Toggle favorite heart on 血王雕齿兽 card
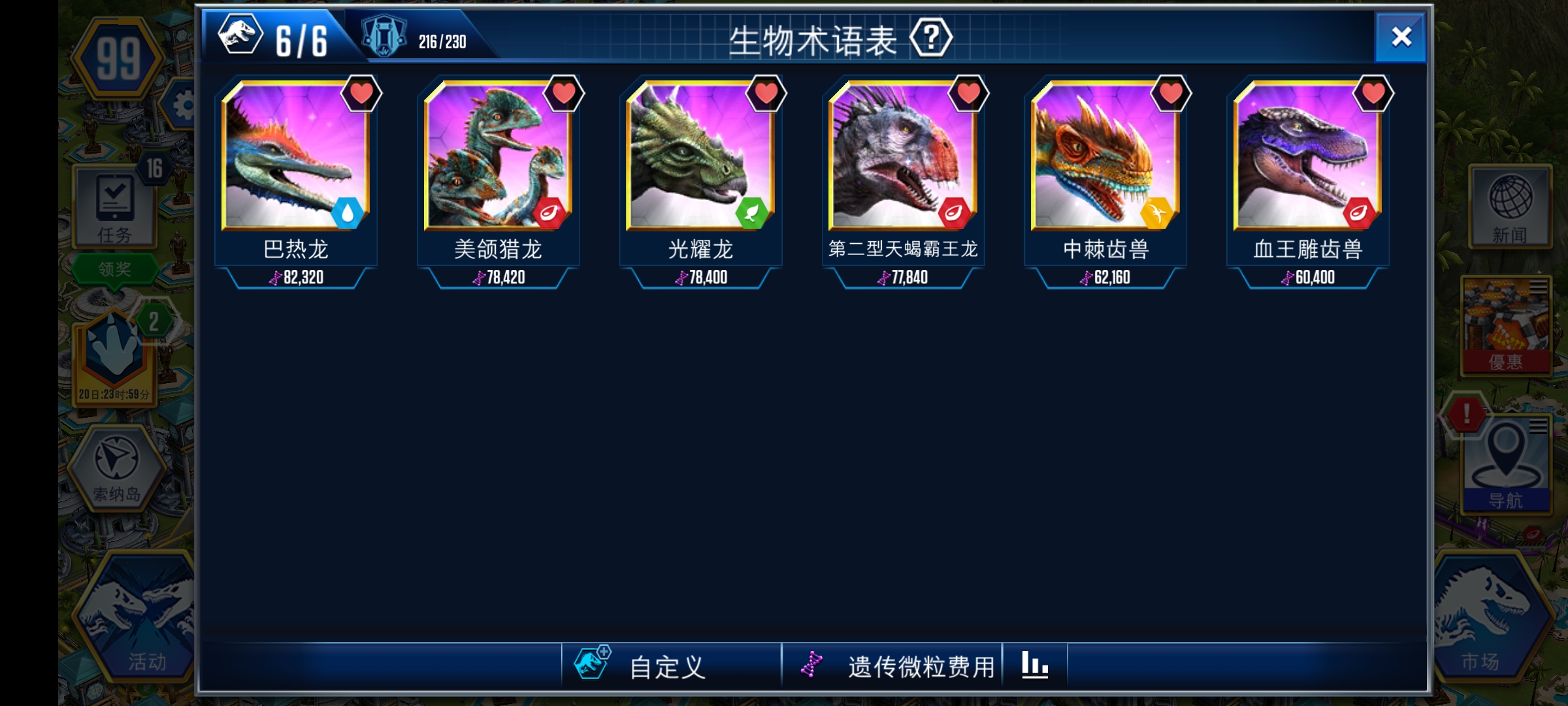Viewport: 1568px width, 706px height. pos(1373,94)
